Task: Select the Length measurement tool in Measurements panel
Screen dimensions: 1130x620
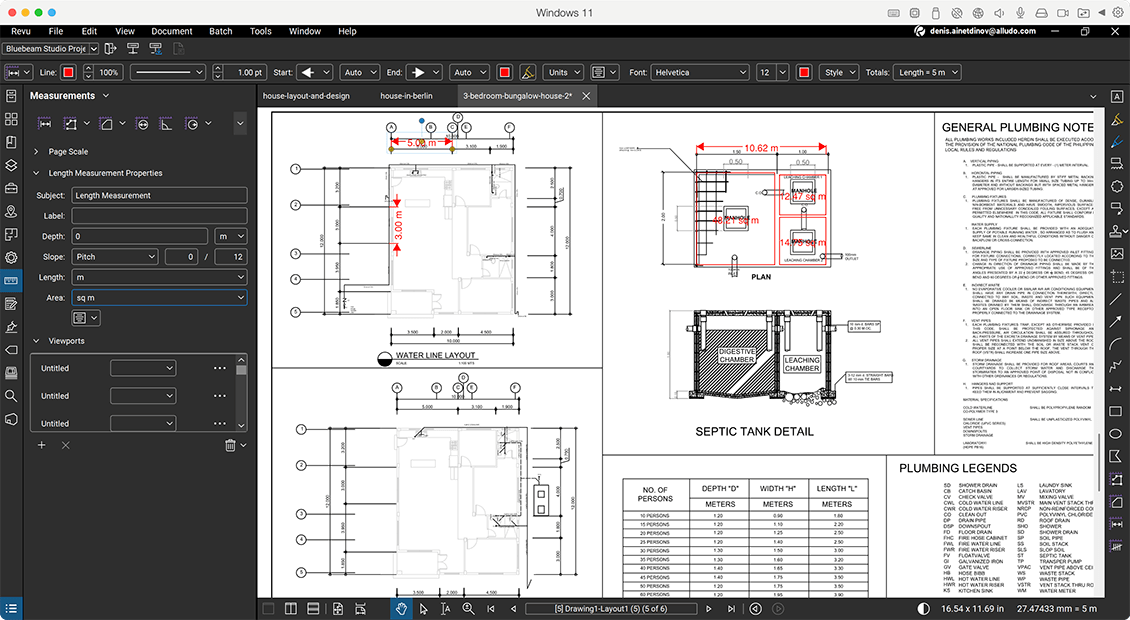Action: coord(44,123)
